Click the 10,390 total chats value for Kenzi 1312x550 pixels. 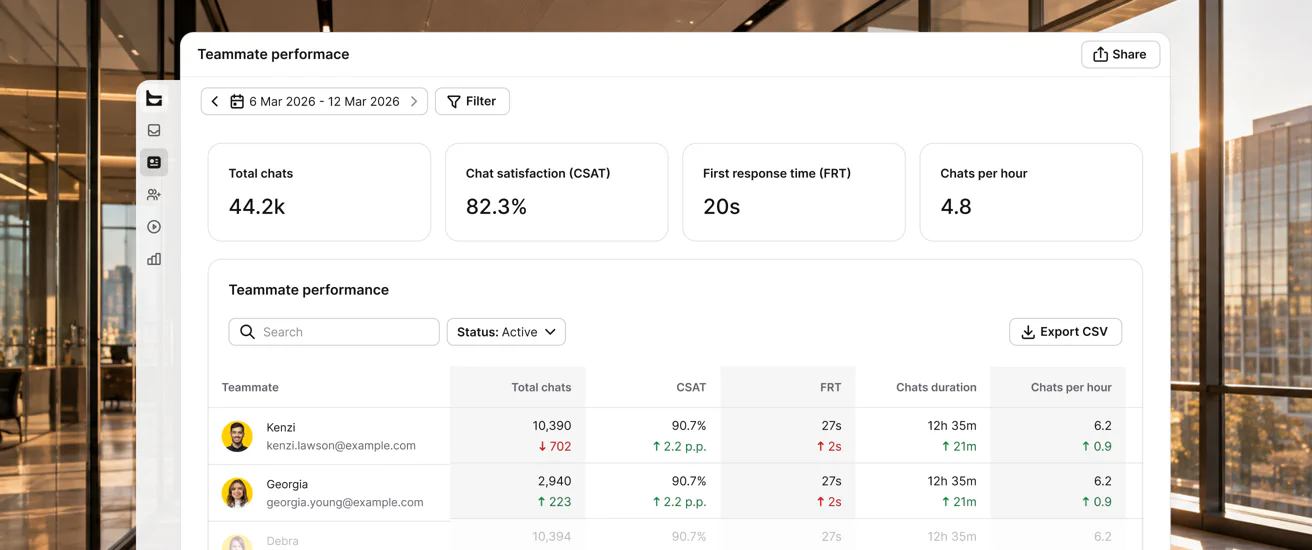point(552,426)
